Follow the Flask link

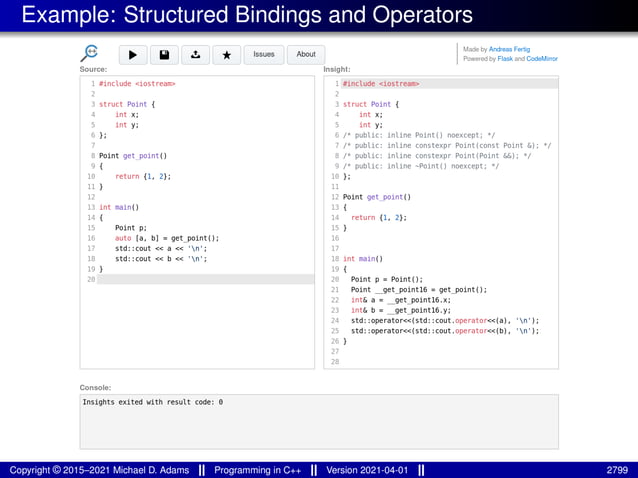(505, 59)
